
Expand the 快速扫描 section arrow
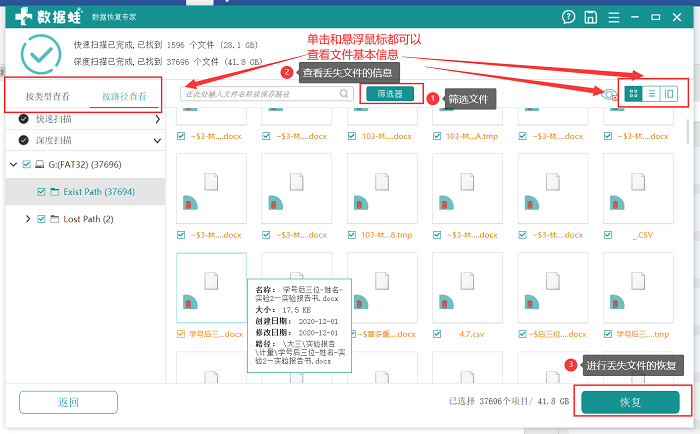(157, 119)
